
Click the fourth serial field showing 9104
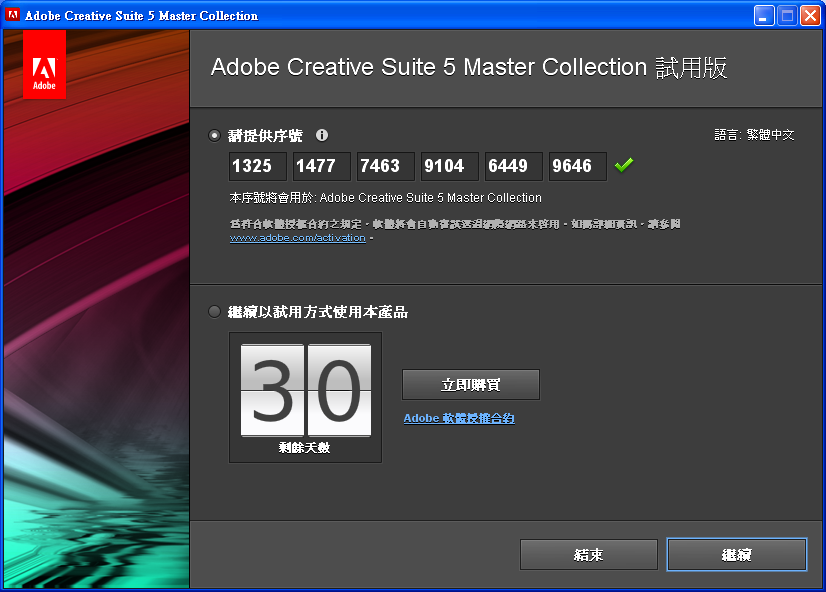tap(449, 166)
